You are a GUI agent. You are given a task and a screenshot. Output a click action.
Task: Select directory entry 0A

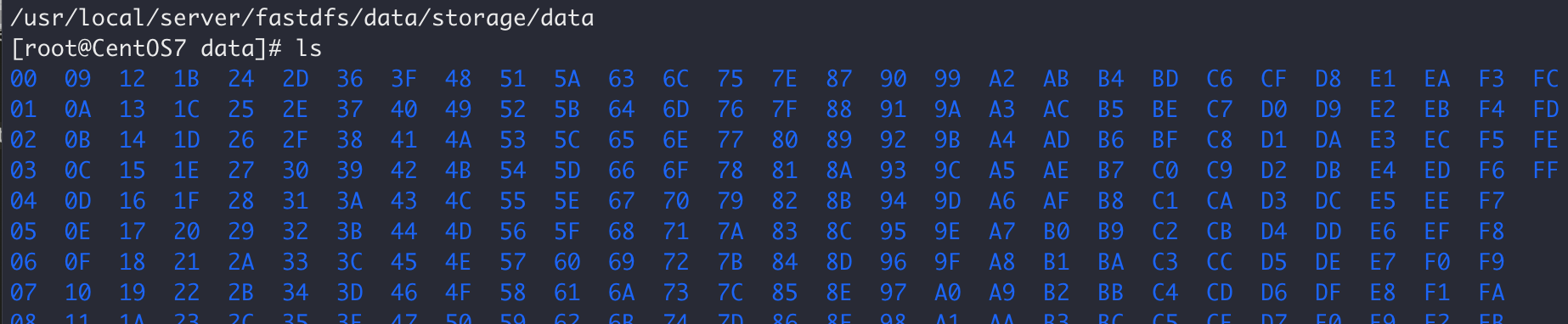tap(78, 109)
